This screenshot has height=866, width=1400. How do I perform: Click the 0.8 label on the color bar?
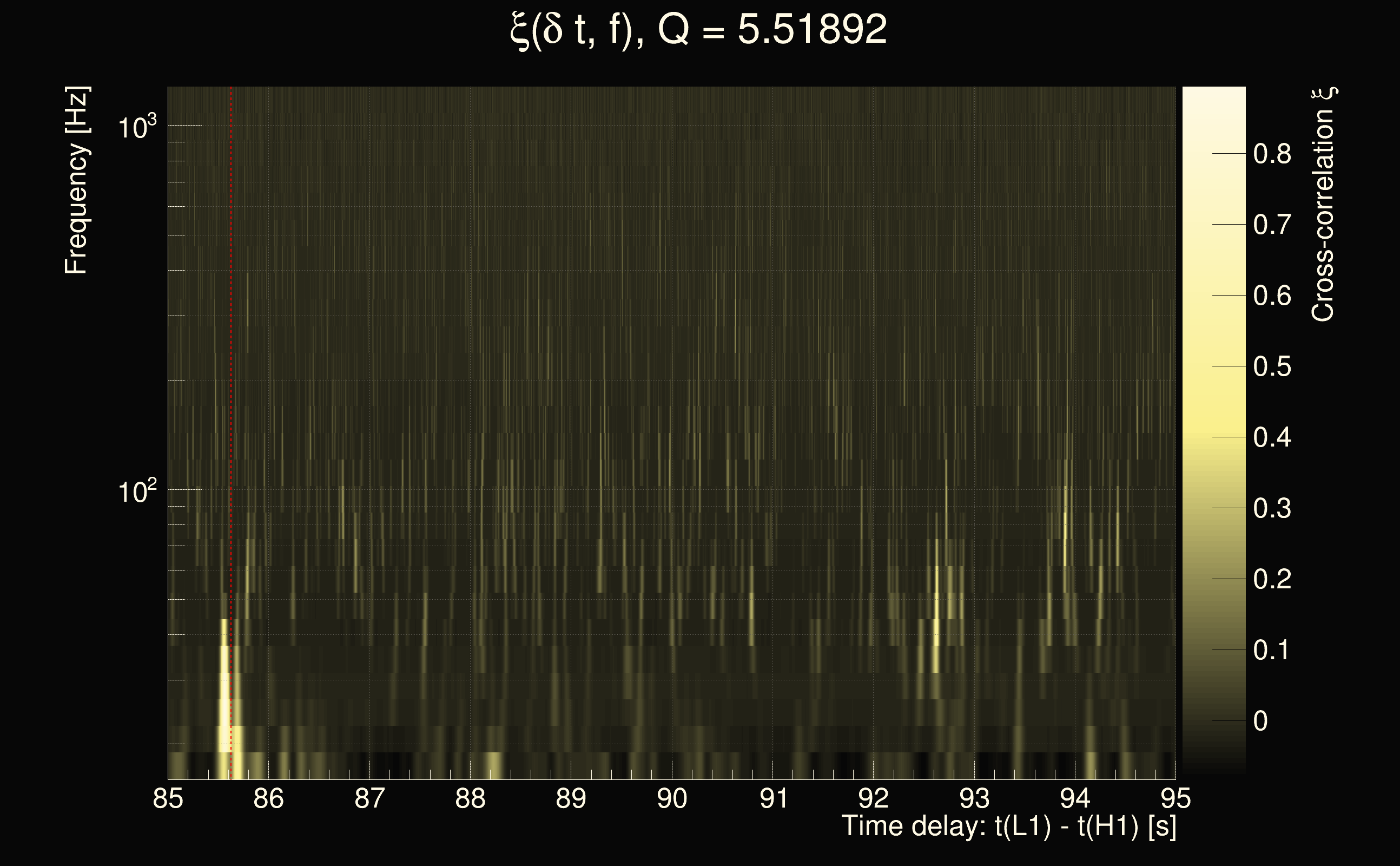(x=1272, y=154)
